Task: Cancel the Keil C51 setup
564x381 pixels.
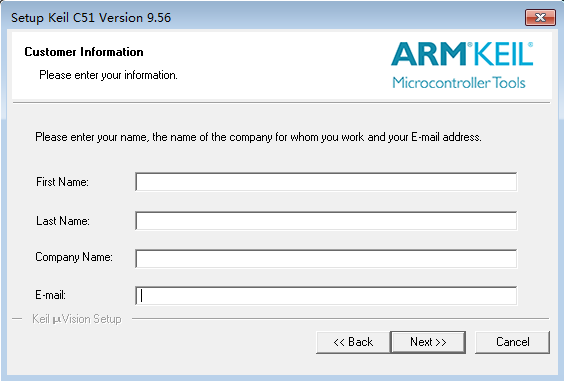Action: [x=513, y=342]
